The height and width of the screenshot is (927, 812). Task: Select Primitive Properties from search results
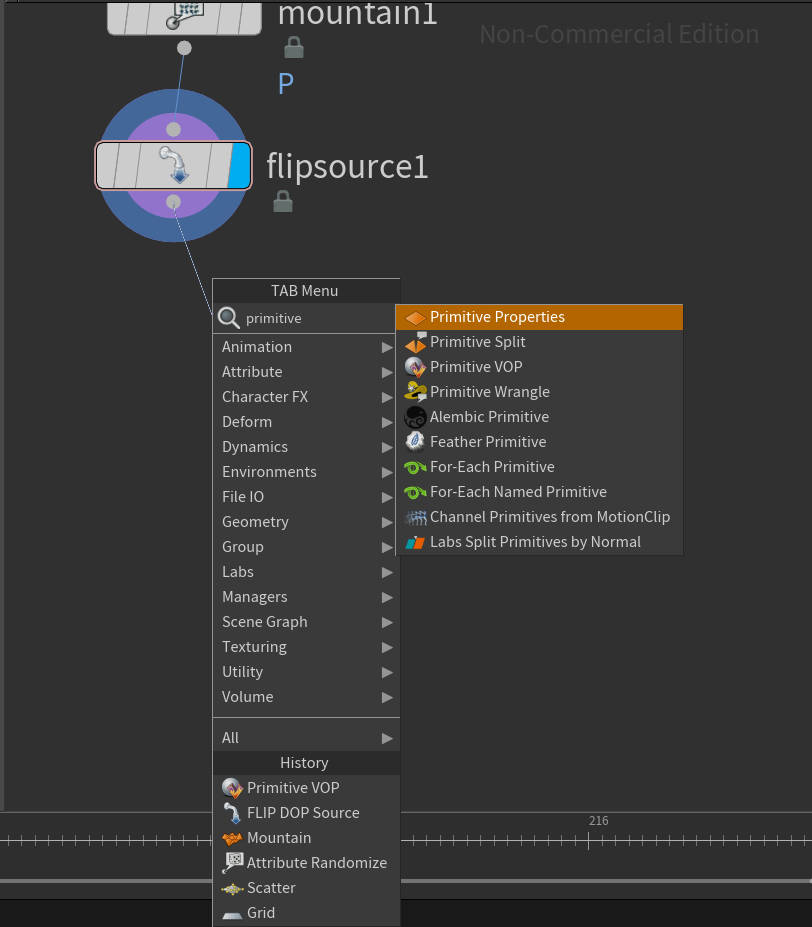(539, 317)
